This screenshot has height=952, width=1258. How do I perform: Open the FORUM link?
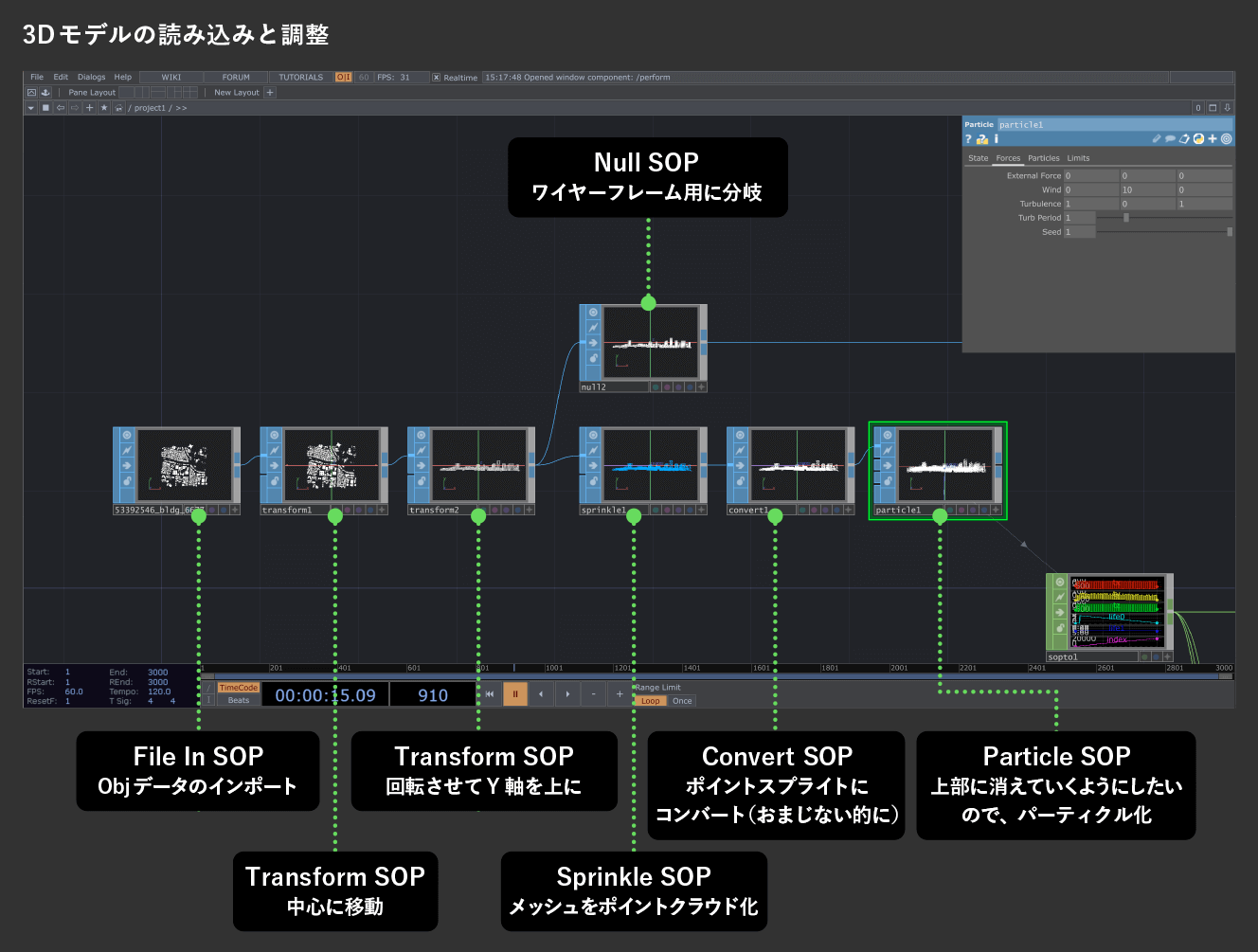point(236,78)
